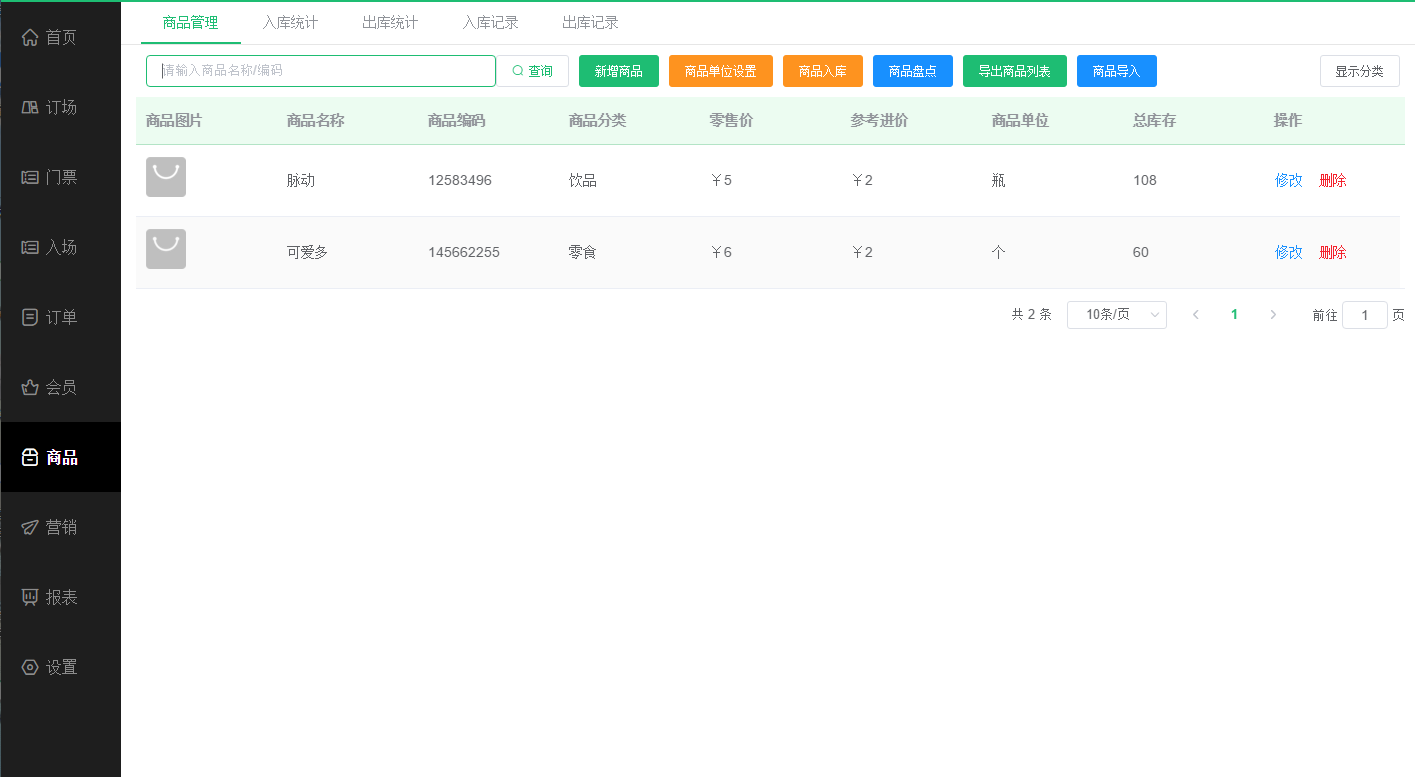
Task: Click the 显示分类 button
Action: [x=1359, y=71]
